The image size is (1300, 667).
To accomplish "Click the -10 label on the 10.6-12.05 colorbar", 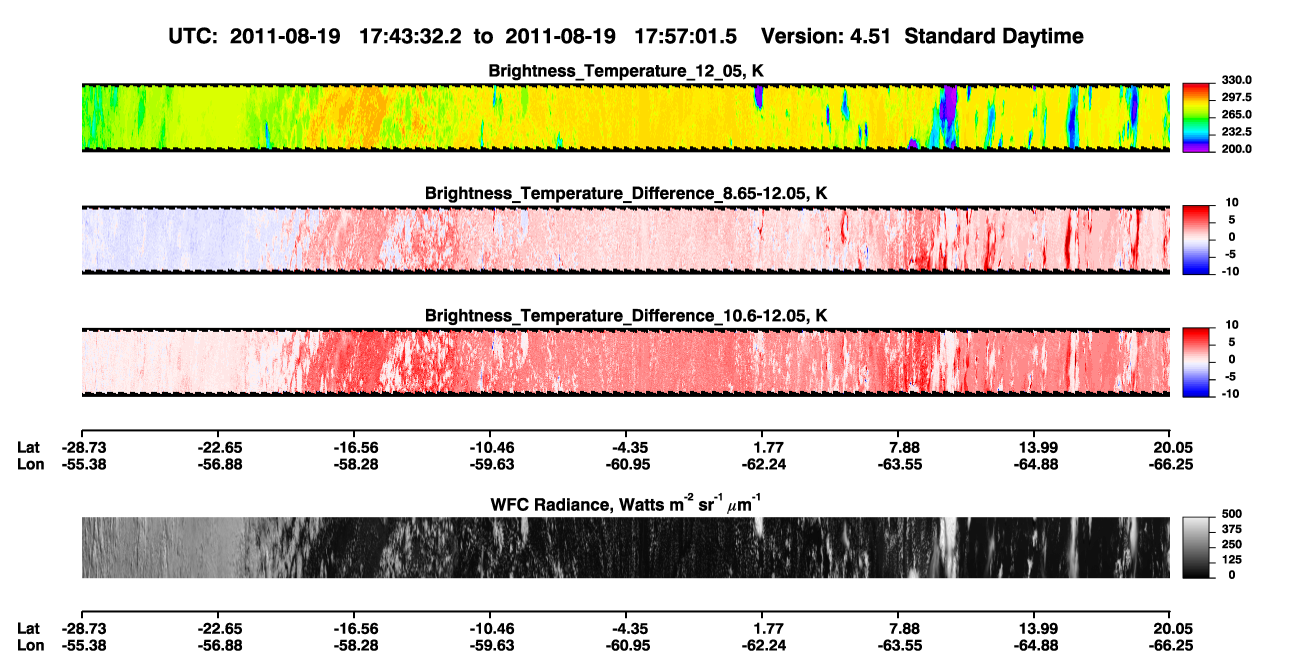I will tap(1231, 394).
